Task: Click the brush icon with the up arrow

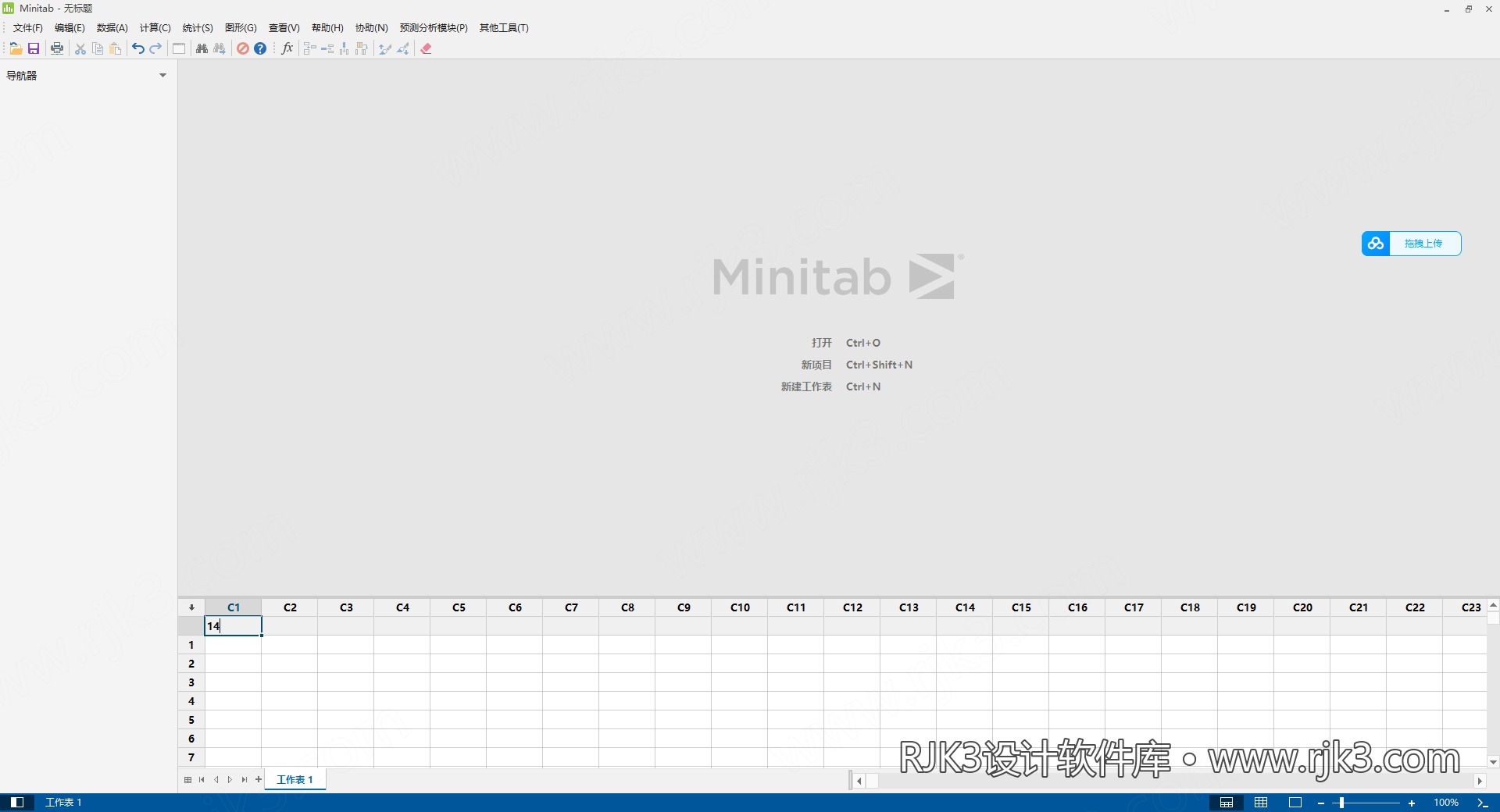Action: [385, 48]
